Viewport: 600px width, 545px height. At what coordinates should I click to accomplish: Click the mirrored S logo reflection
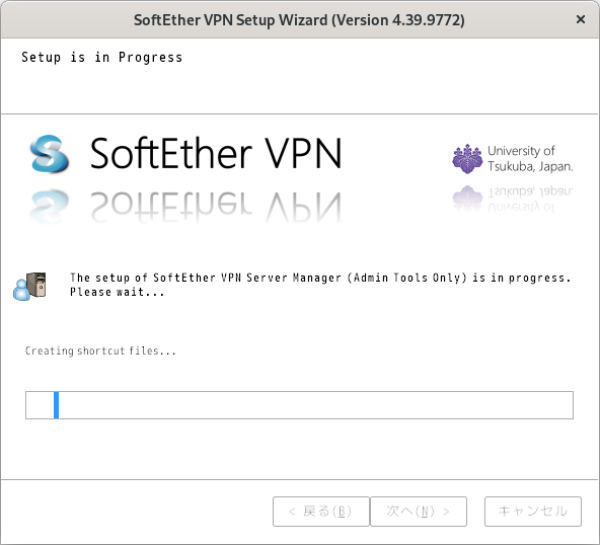(49, 203)
